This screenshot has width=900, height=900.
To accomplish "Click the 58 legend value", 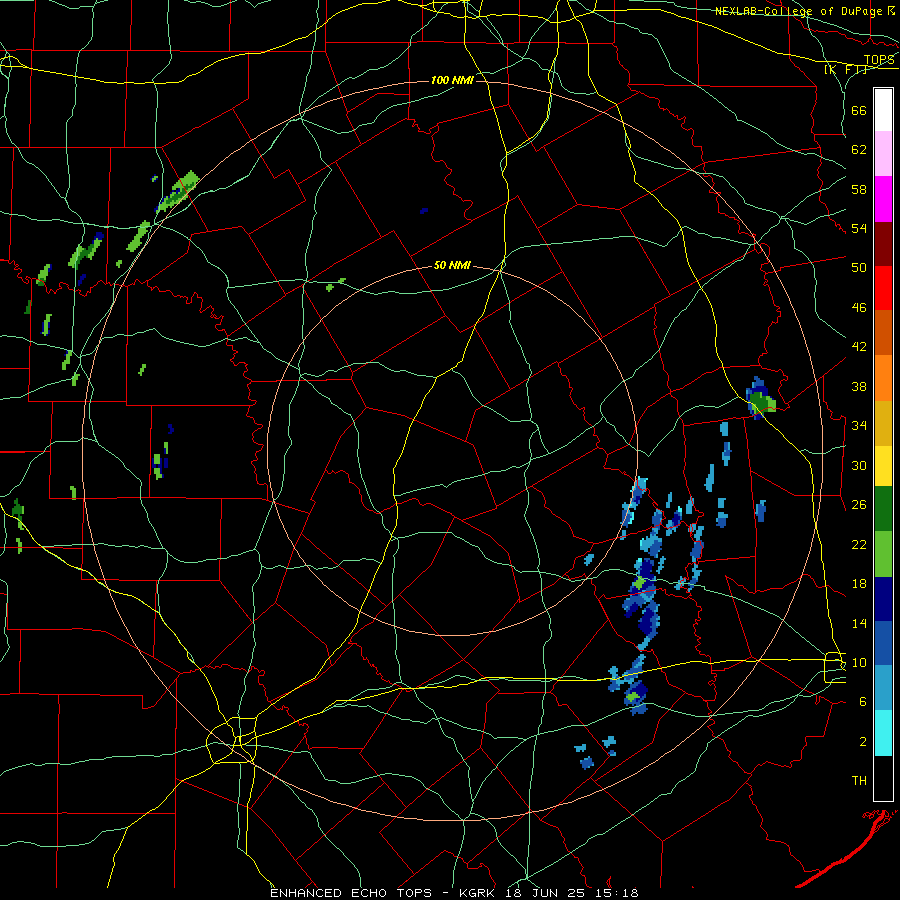I will [x=859, y=189].
